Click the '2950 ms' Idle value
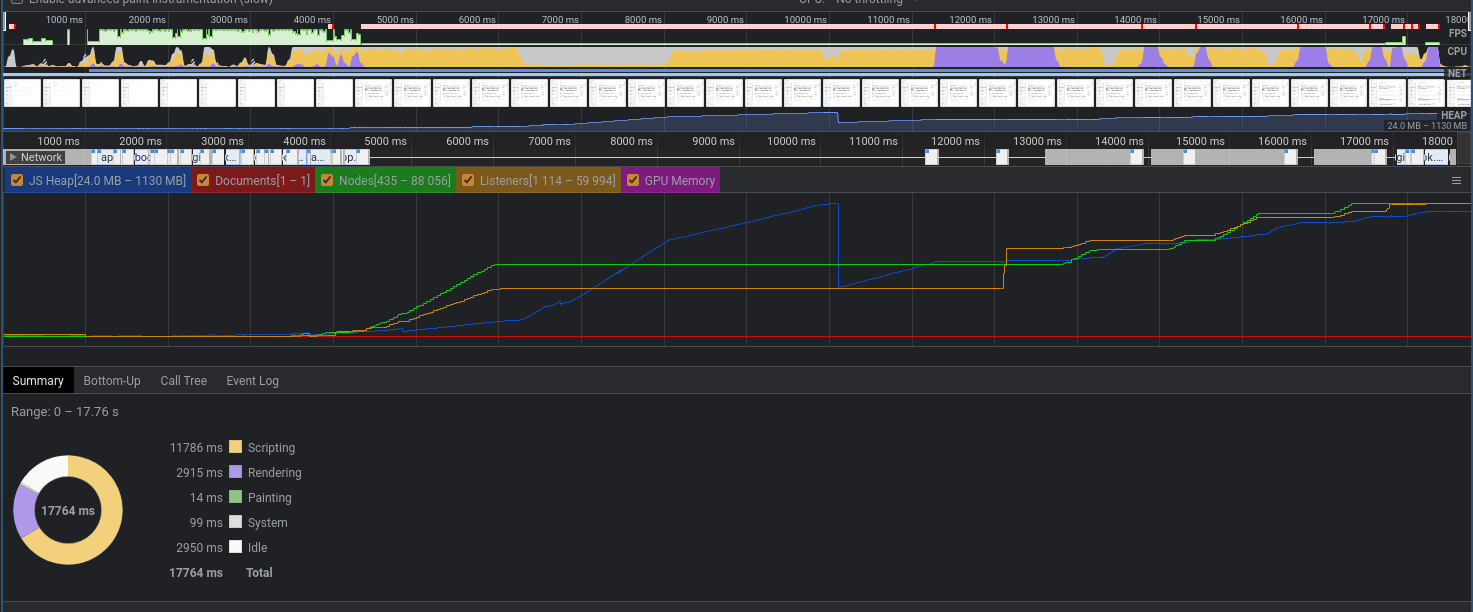1473x612 pixels. tap(200, 548)
